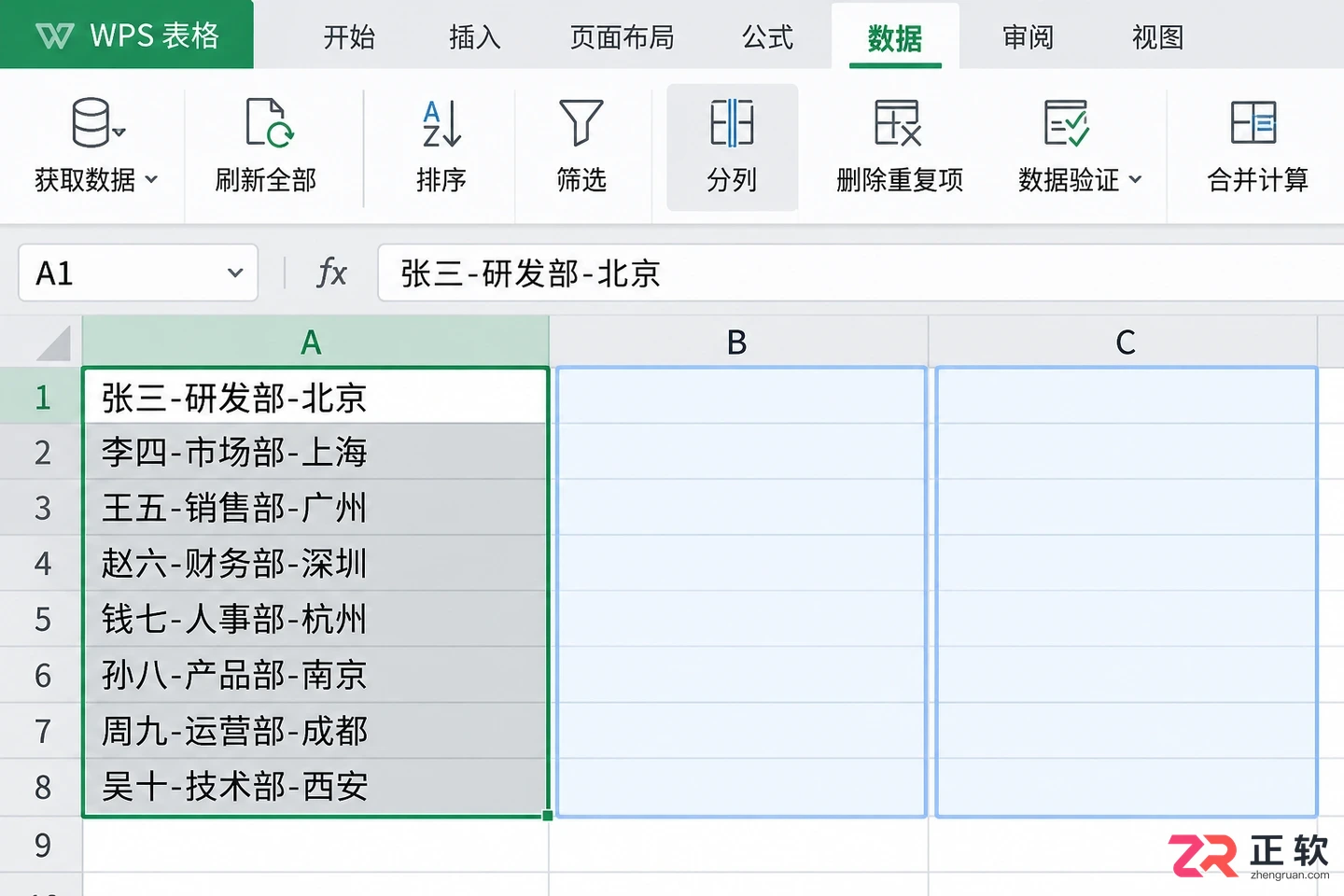The height and width of the screenshot is (896, 1344).
Task: Select row 1 header
Action: (x=41, y=397)
